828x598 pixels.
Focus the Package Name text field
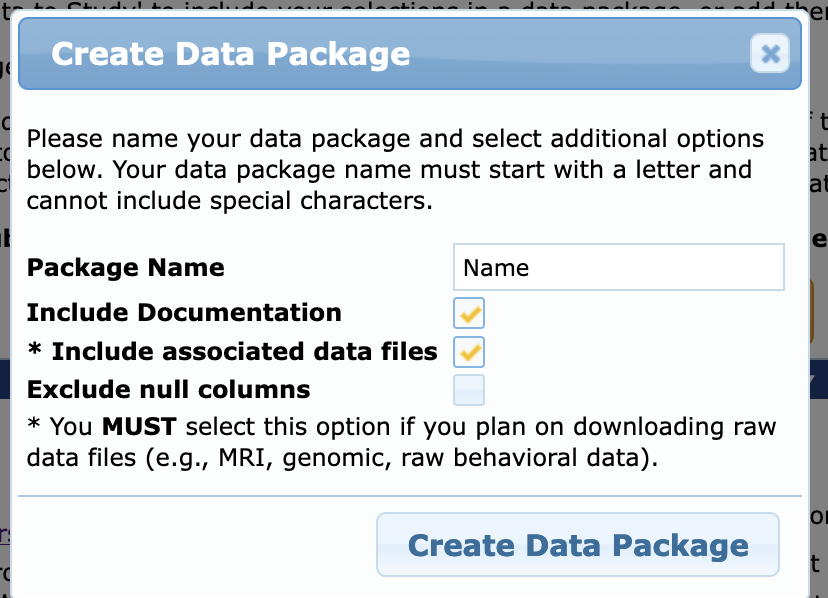(x=618, y=267)
